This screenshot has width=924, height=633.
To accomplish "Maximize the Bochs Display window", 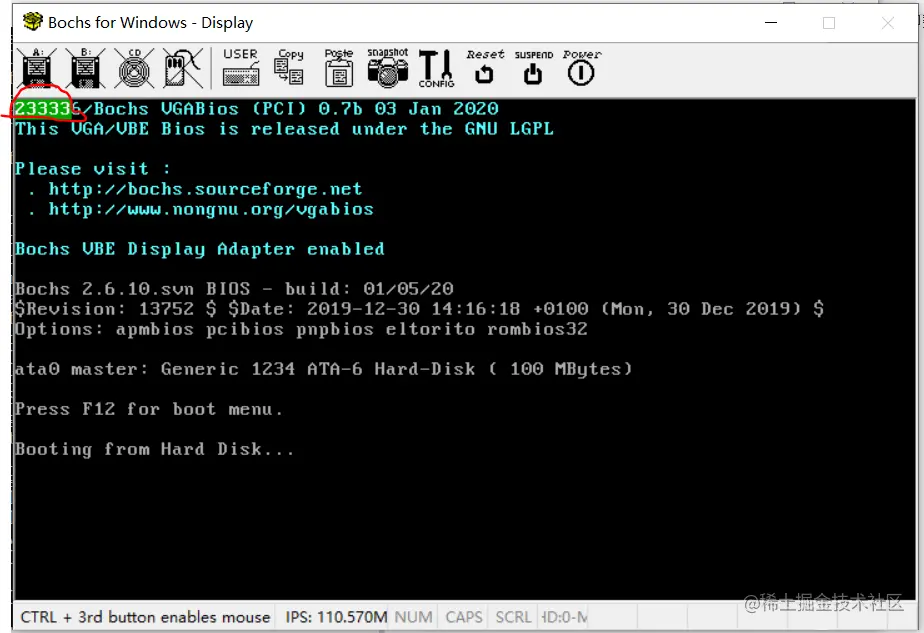I will pyautogui.click(x=829, y=22).
